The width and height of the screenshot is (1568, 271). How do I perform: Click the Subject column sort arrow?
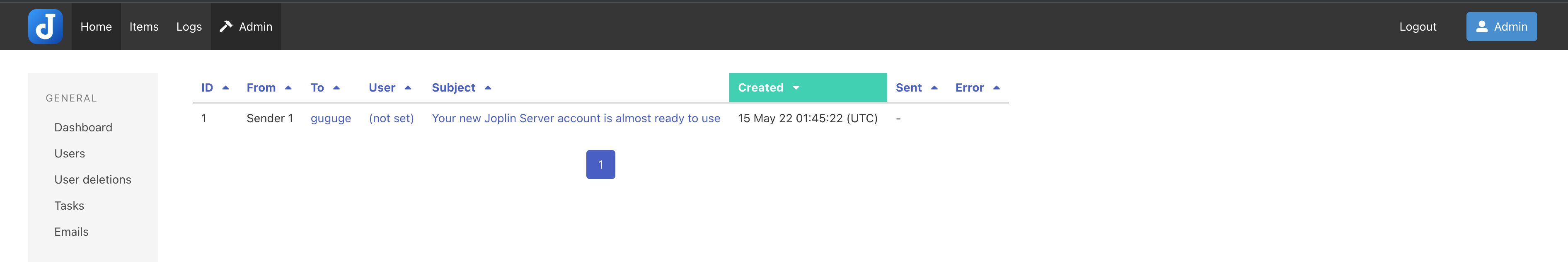[488, 88]
